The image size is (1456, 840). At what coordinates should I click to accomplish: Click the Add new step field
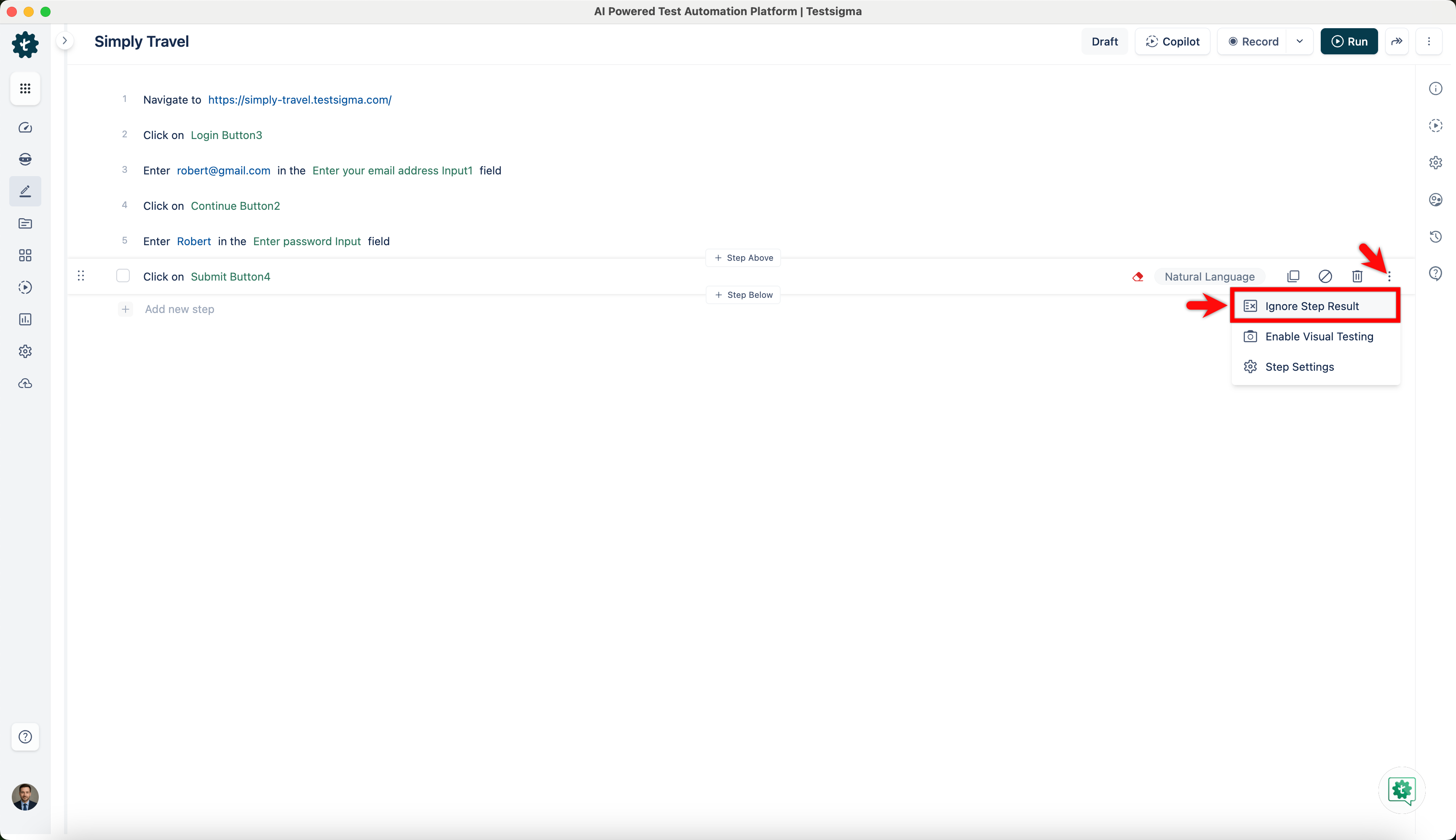click(x=179, y=309)
